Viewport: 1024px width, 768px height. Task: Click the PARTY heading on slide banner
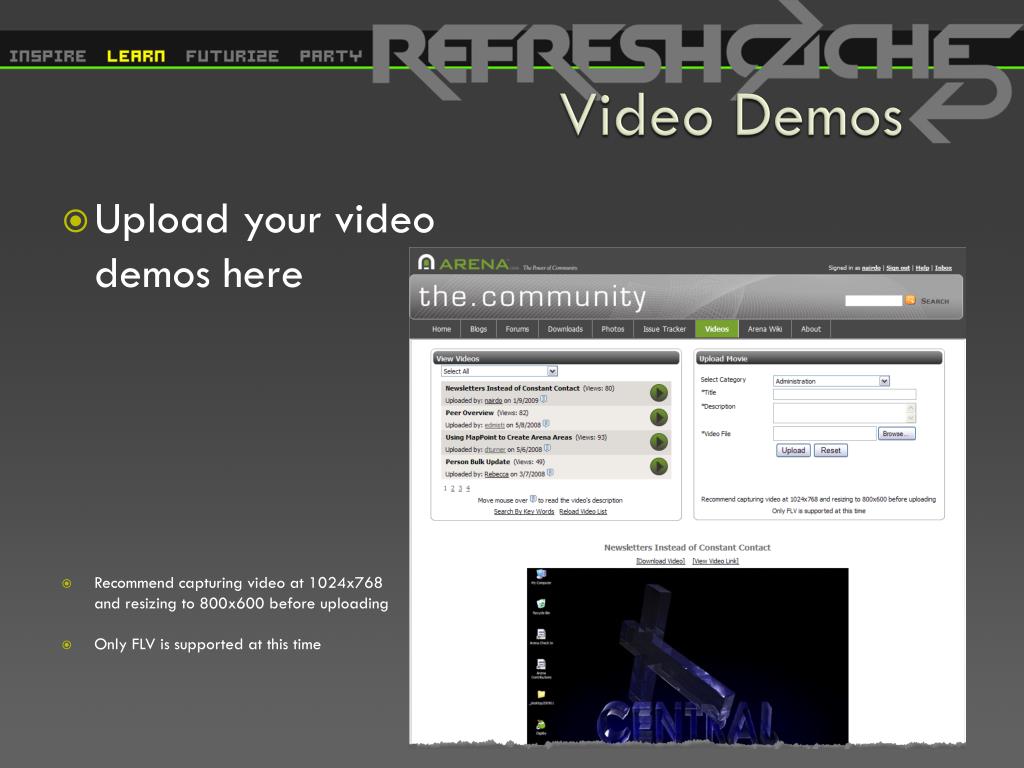[x=330, y=56]
